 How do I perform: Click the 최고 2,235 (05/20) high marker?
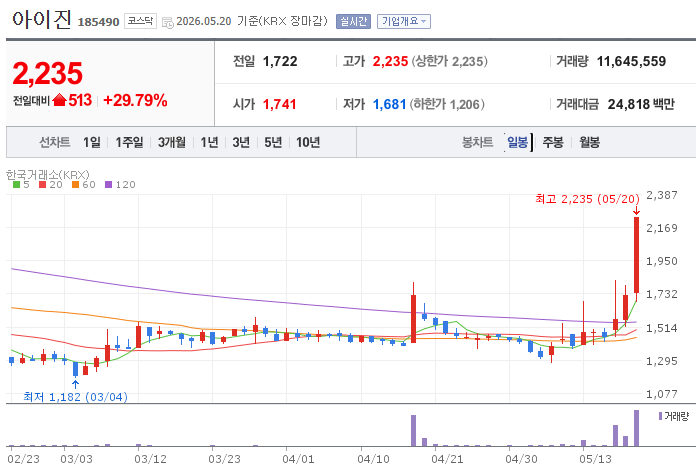587,199
